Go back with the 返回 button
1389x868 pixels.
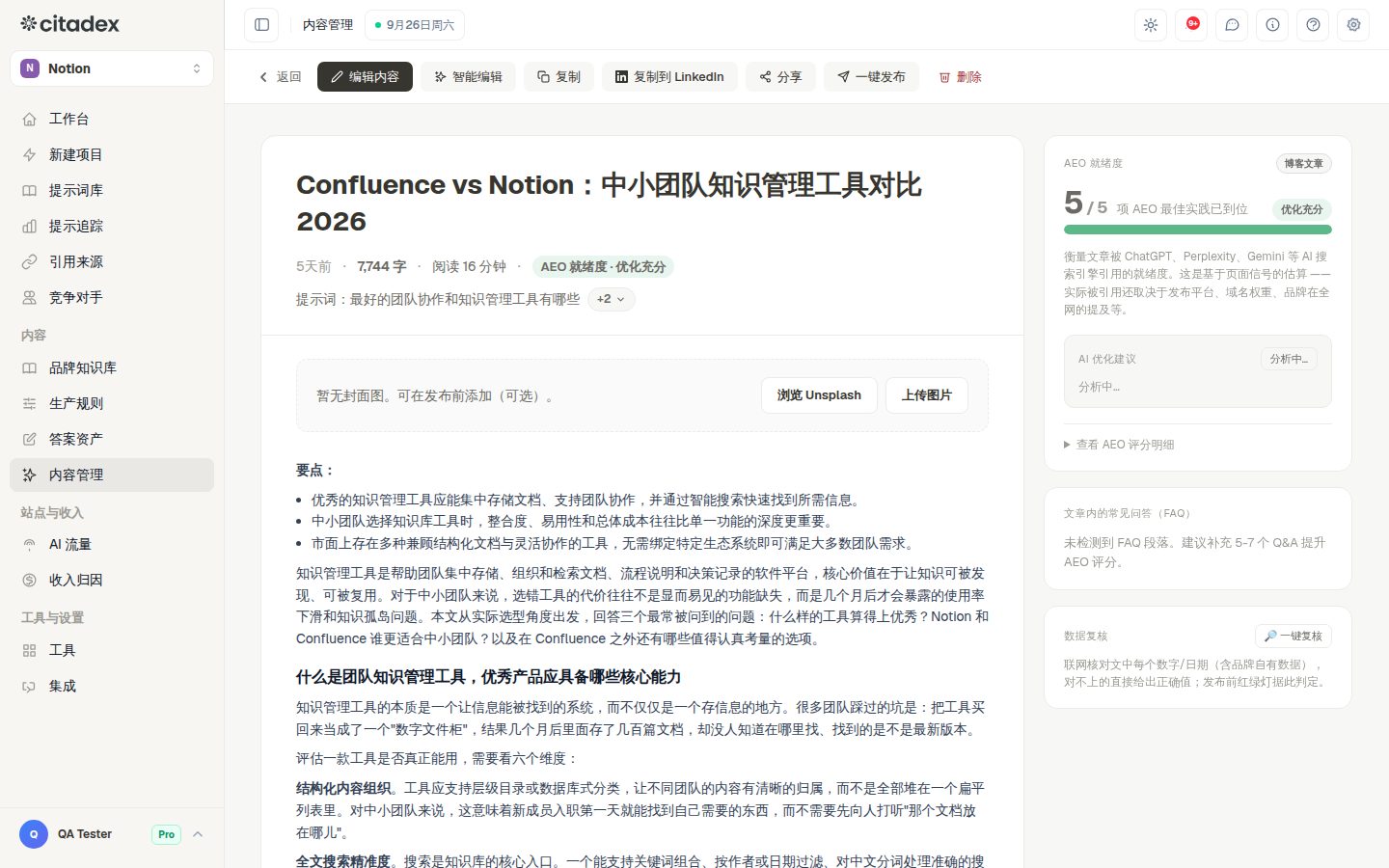coord(281,77)
